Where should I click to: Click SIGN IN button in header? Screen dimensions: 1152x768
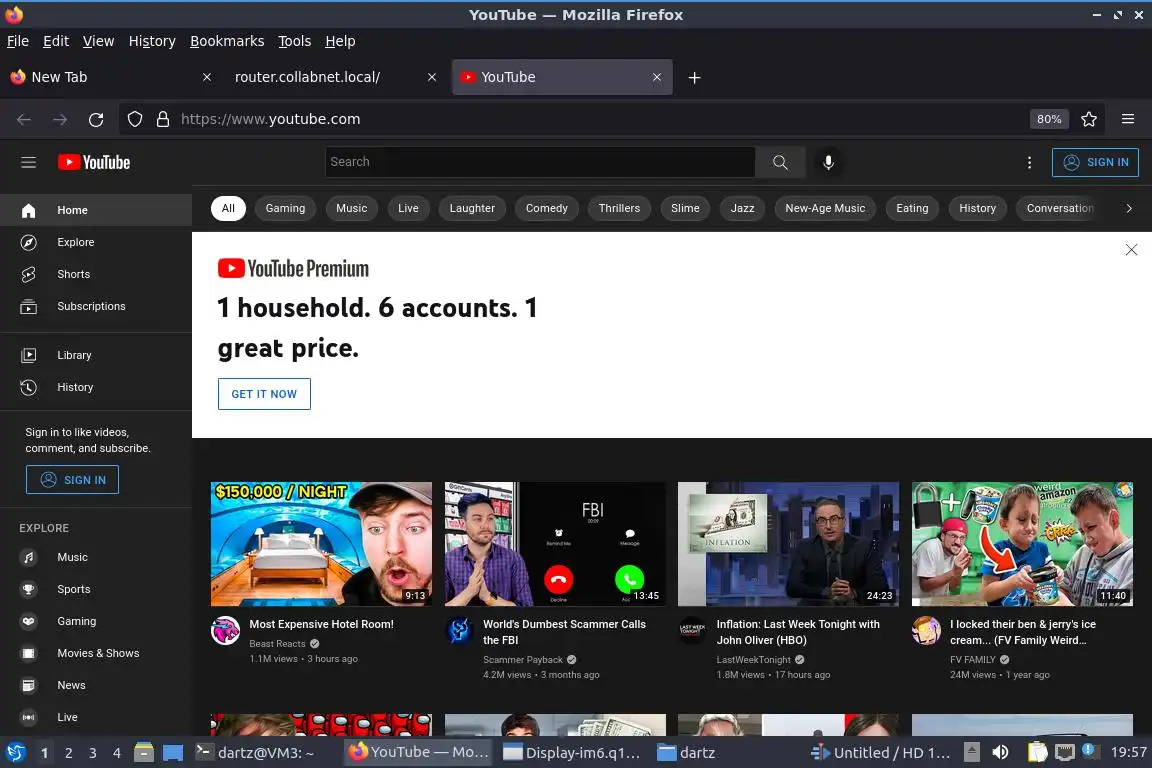point(1095,162)
